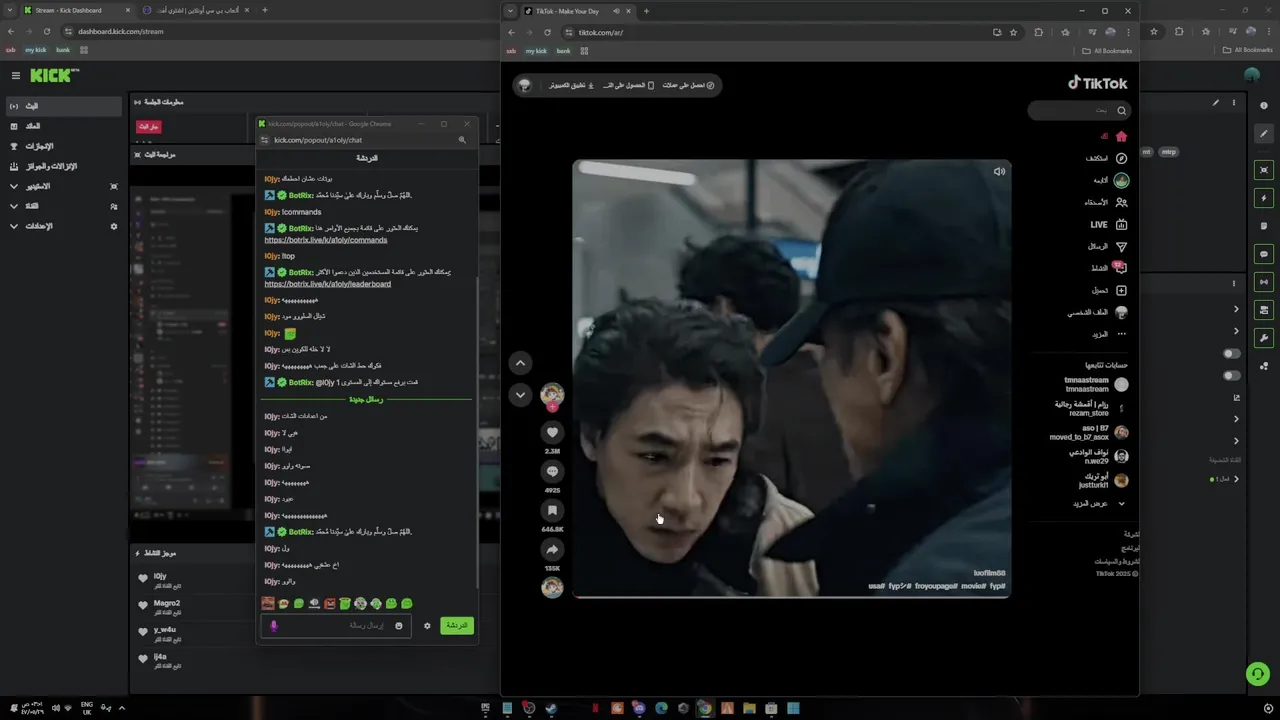This screenshot has height=720, width=1280.
Task: Open File Explorer folder in taskbar
Action: pyautogui.click(x=749, y=708)
